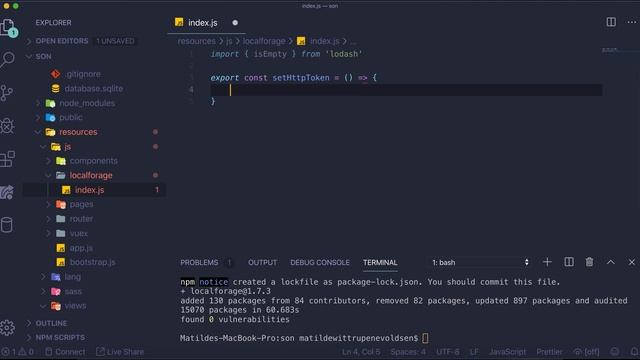Open notifications bell in status bar

click(634, 351)
